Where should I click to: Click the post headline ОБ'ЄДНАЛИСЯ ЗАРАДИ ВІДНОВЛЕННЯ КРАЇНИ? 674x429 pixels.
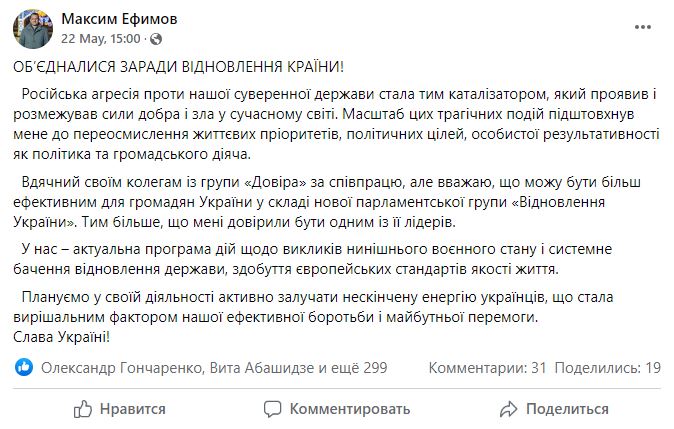tap(178, 67)
